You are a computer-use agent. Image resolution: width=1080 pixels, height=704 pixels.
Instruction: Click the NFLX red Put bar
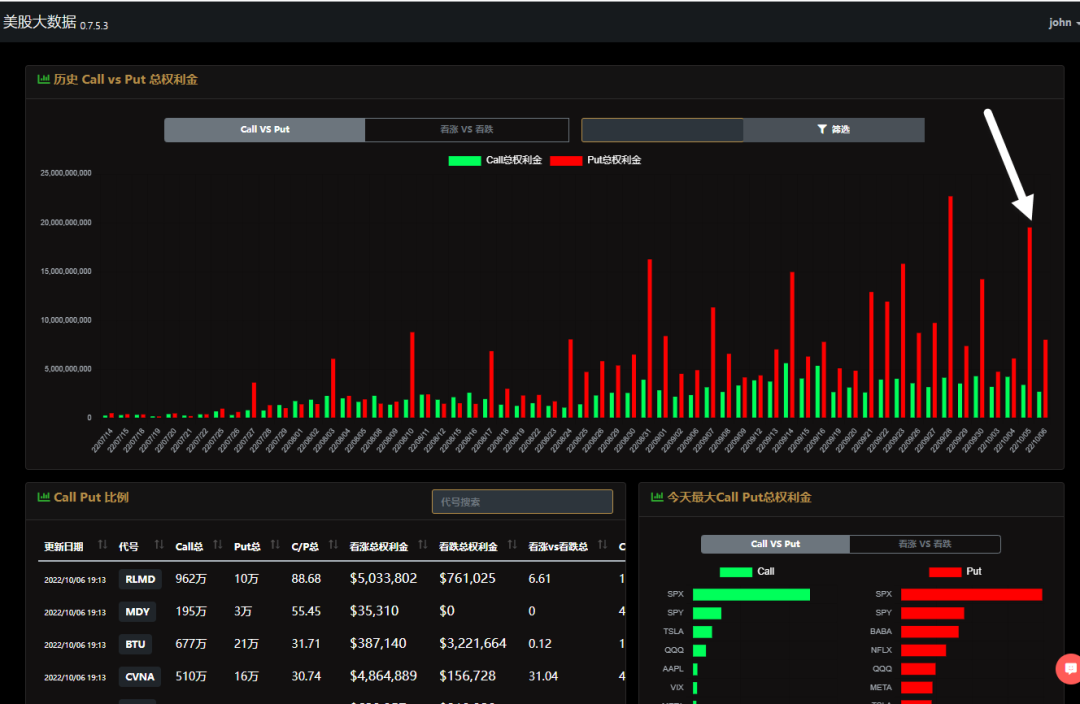point(924,650)
